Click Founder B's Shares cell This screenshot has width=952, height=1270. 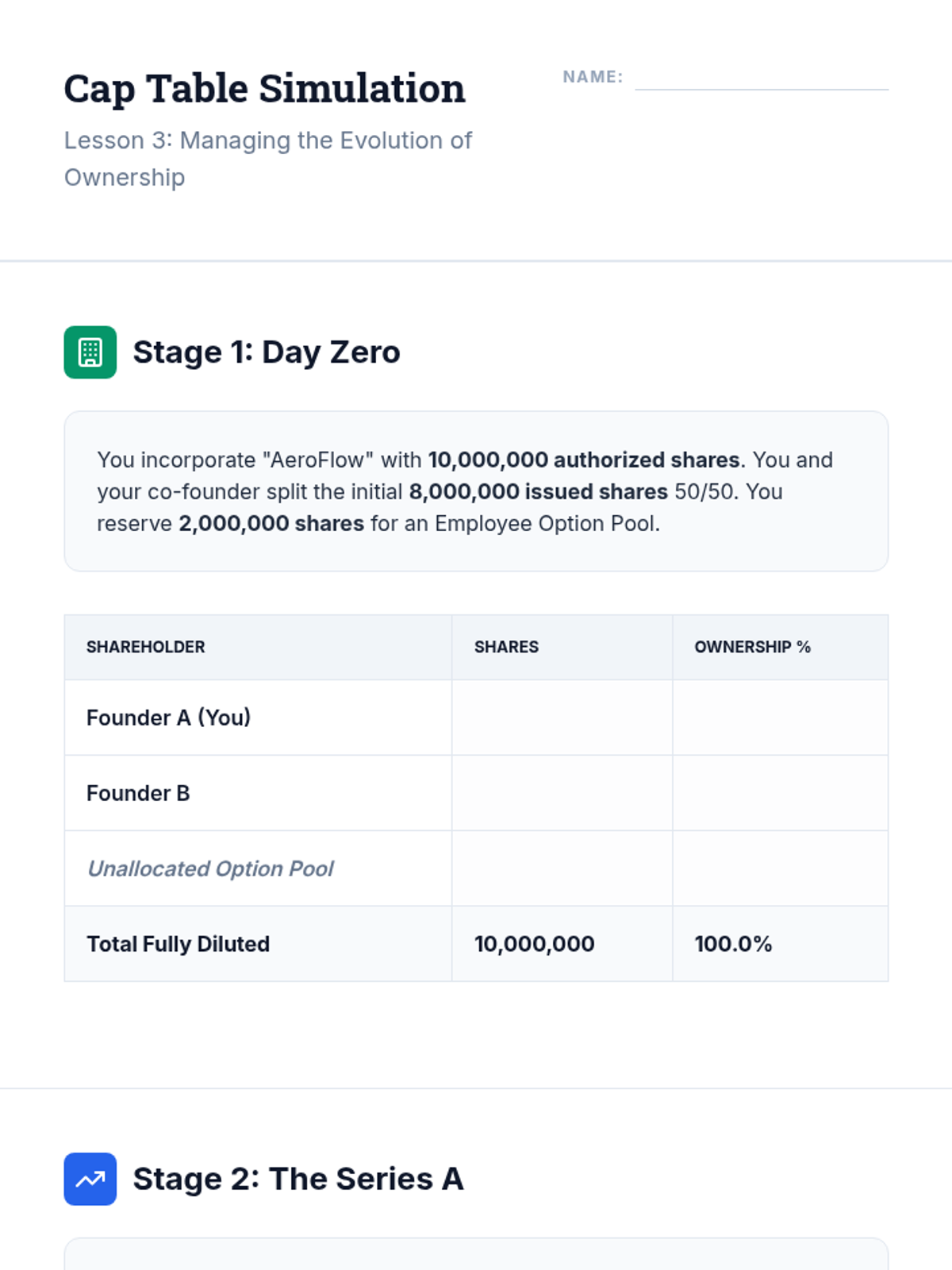coord(562,793)
